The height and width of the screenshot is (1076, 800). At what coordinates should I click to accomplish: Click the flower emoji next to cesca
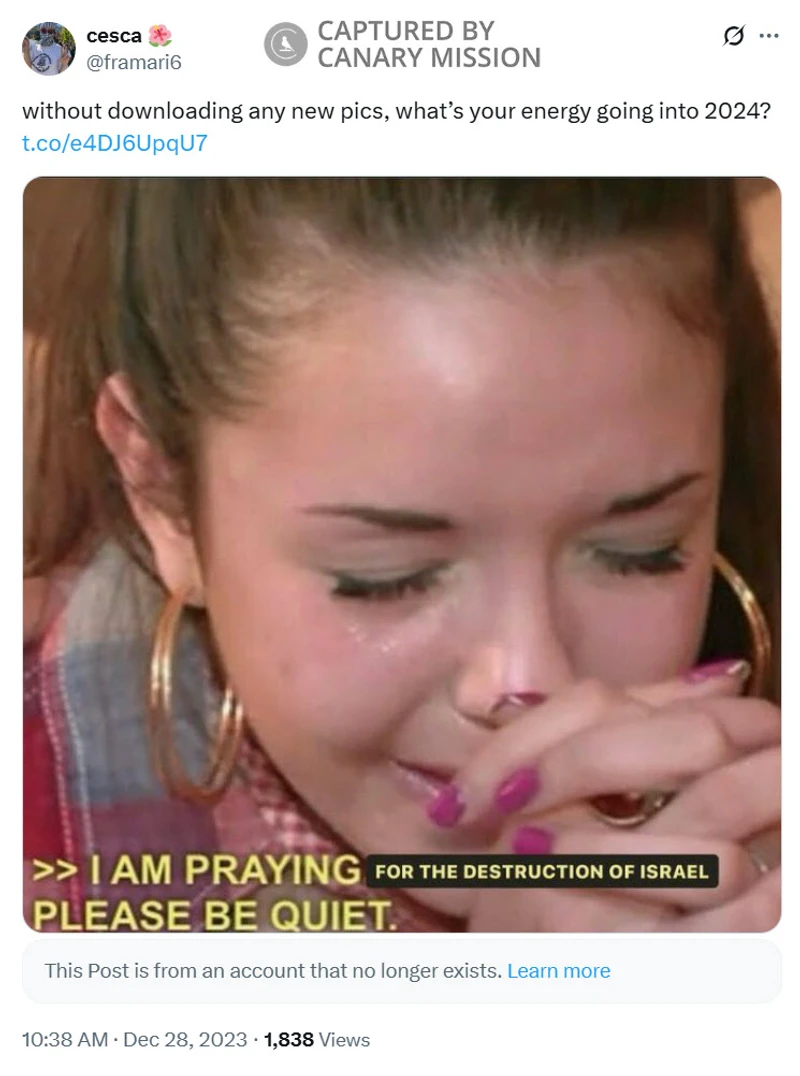point(160,35)
